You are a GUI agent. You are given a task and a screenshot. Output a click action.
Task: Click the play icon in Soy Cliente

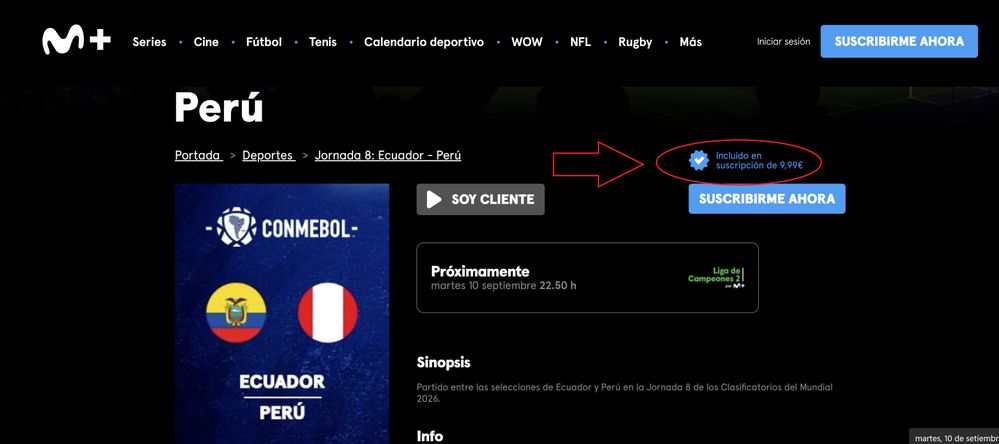pos(434,199)
